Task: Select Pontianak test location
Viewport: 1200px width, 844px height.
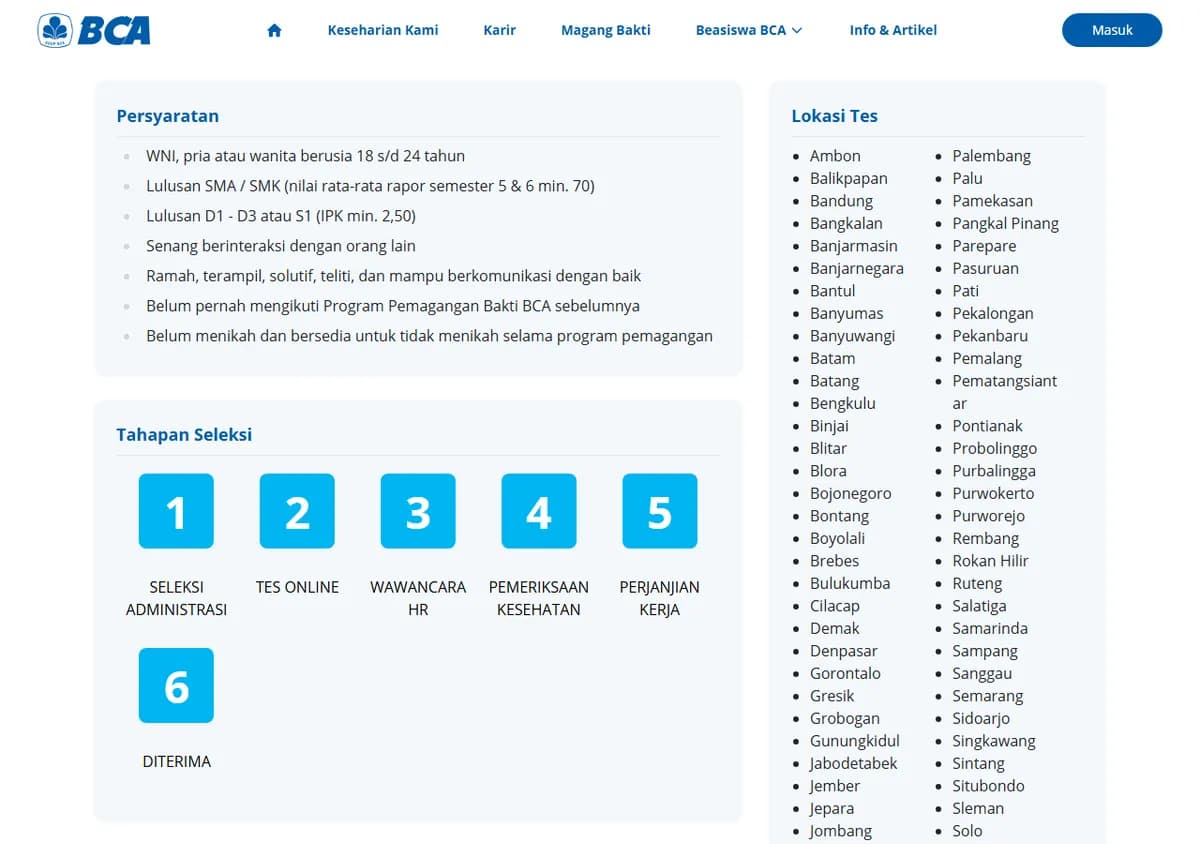Action: tap(988, 426)
